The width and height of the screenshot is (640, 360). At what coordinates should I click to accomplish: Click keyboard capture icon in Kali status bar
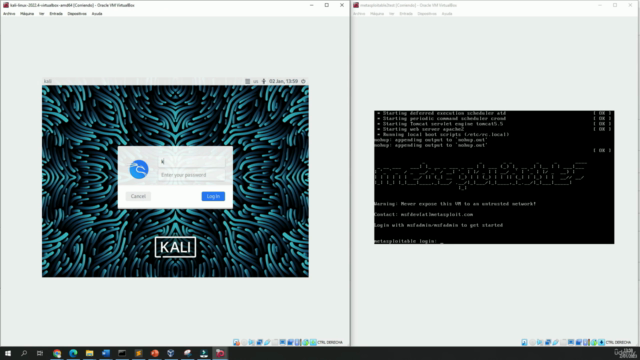click(313, 342)
